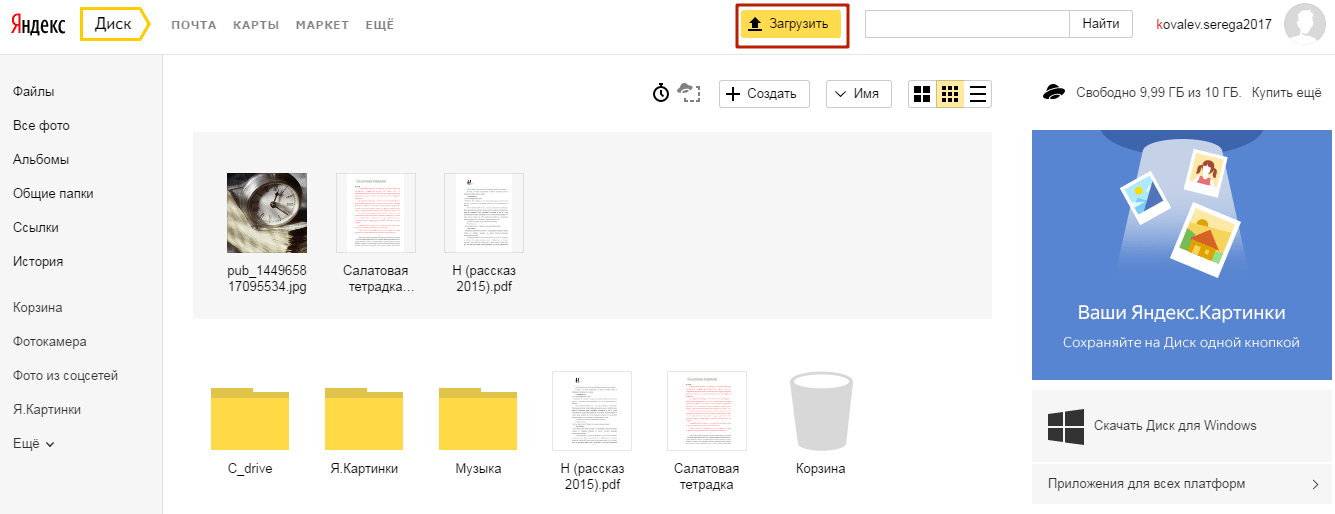
Task: Open kovalev.serega2017 account name
Action: pos(1213,24)
